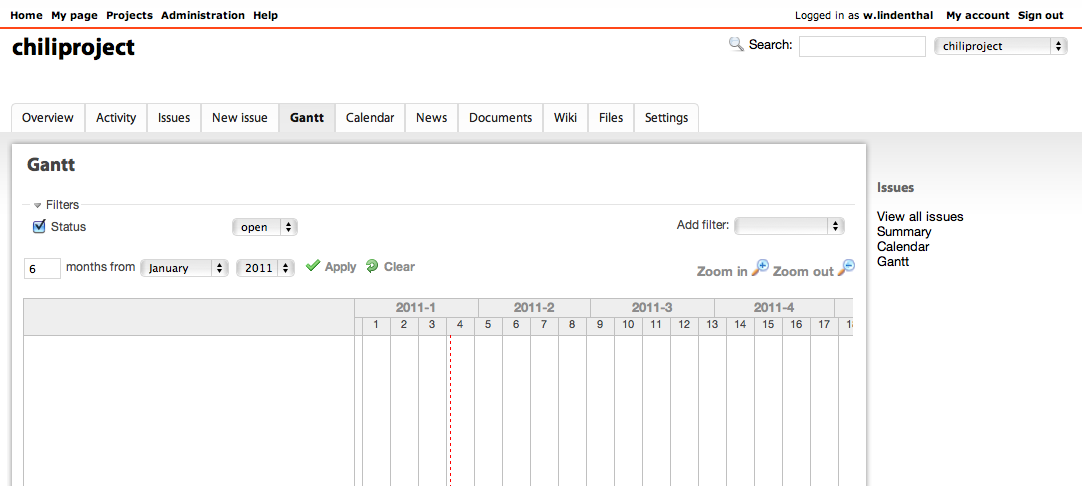Click the Apply filter link

(x=340, y=266)
